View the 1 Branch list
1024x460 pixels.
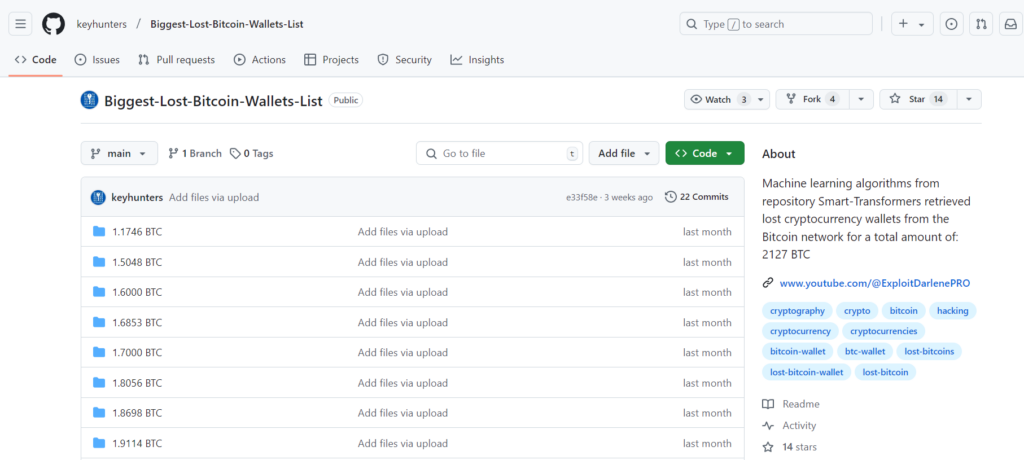click(x=195, y=154)
